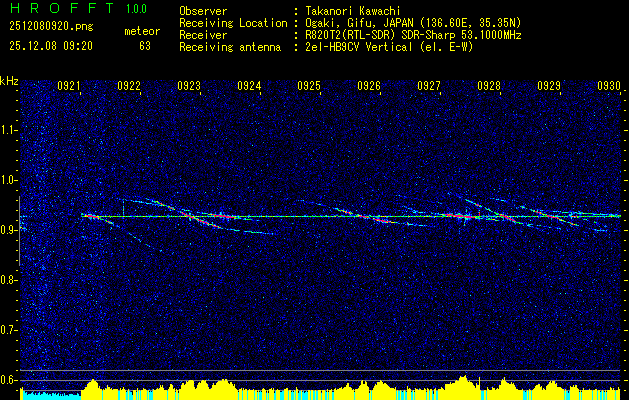The image size is (629, 400).
Task: Click time marker 0929
Action: point(549,85)
